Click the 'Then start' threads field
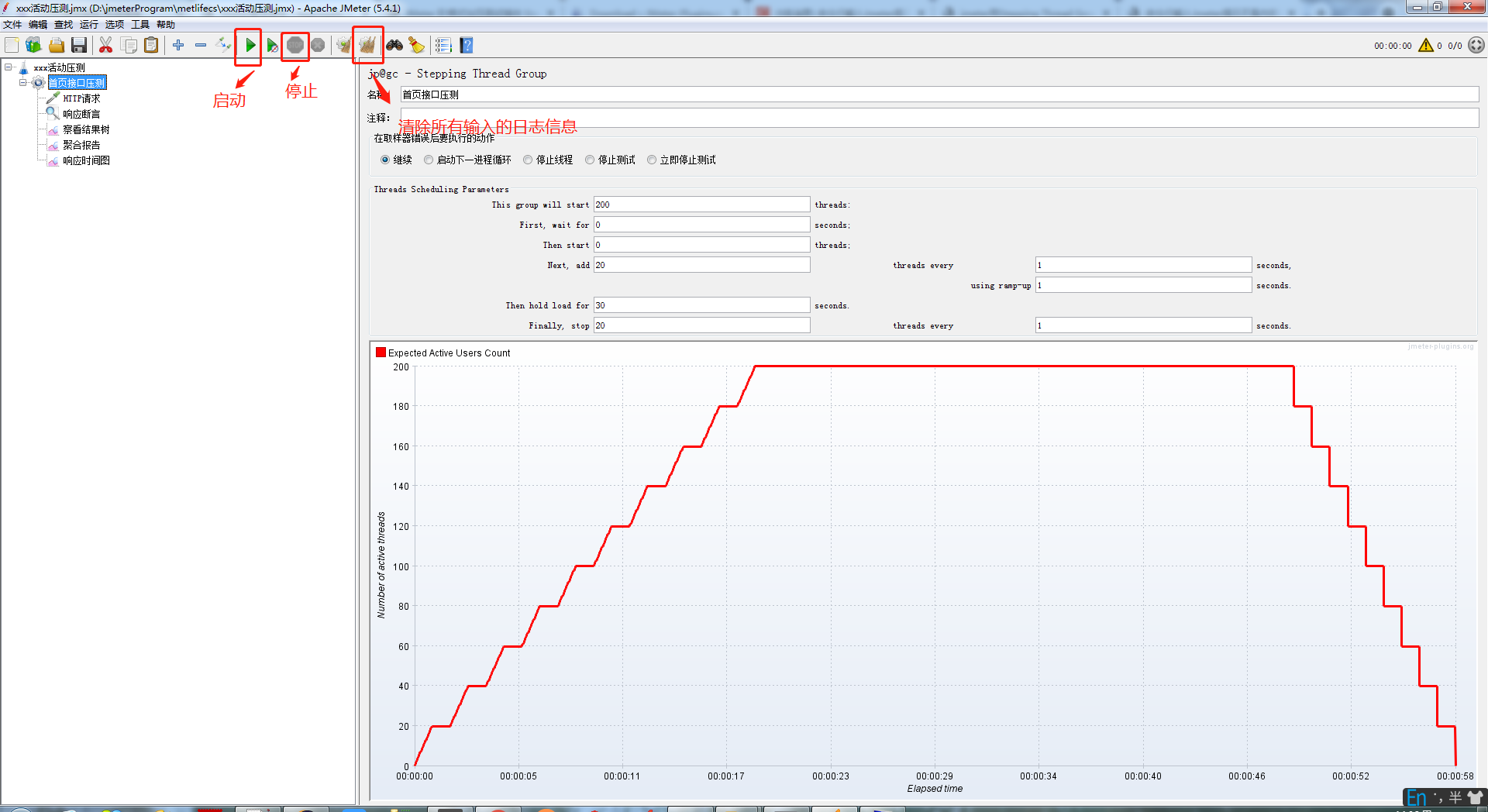Viewport: 1488px width, 812px height. click(701, 245)
